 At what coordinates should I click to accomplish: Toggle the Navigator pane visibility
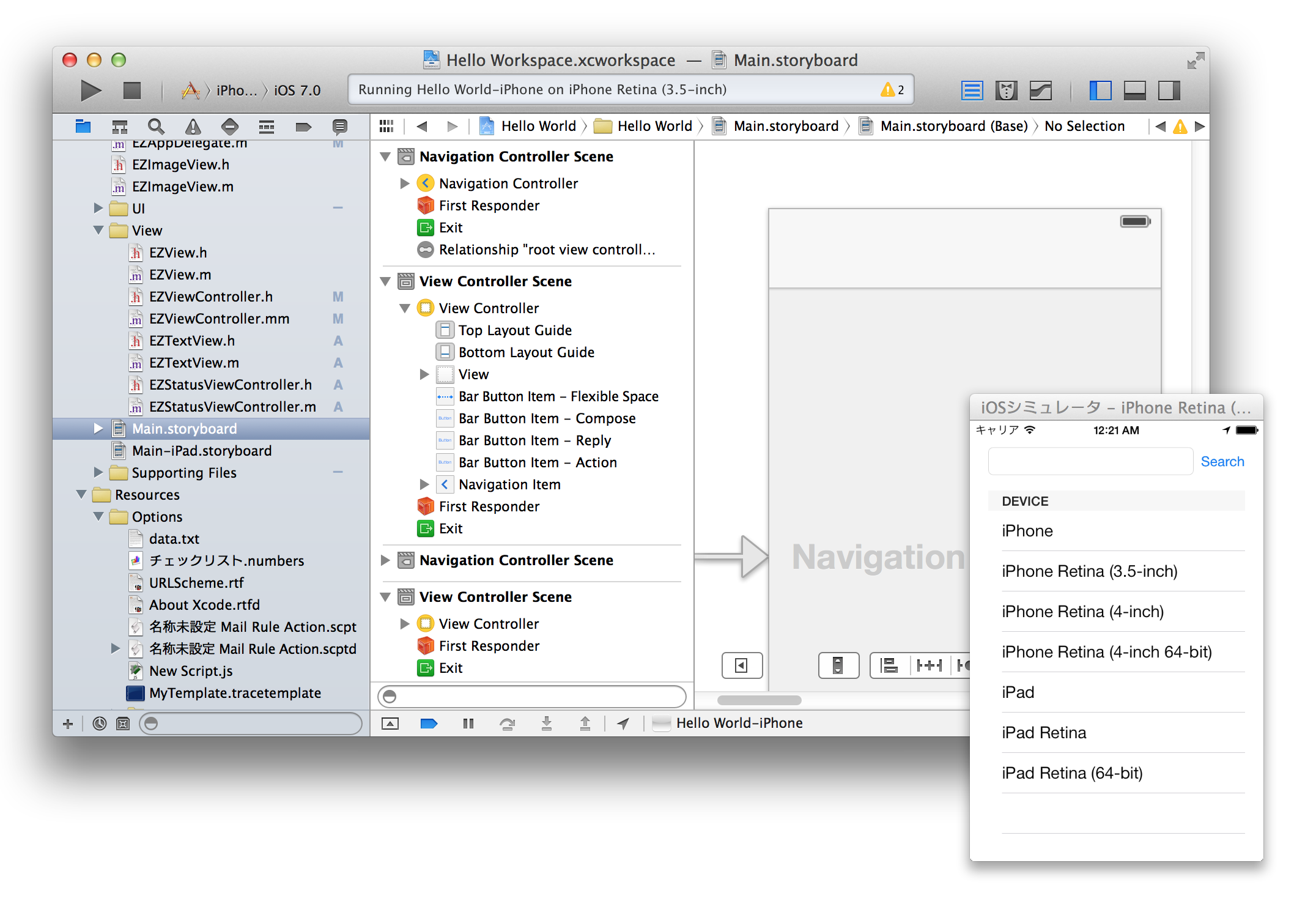1100,91
